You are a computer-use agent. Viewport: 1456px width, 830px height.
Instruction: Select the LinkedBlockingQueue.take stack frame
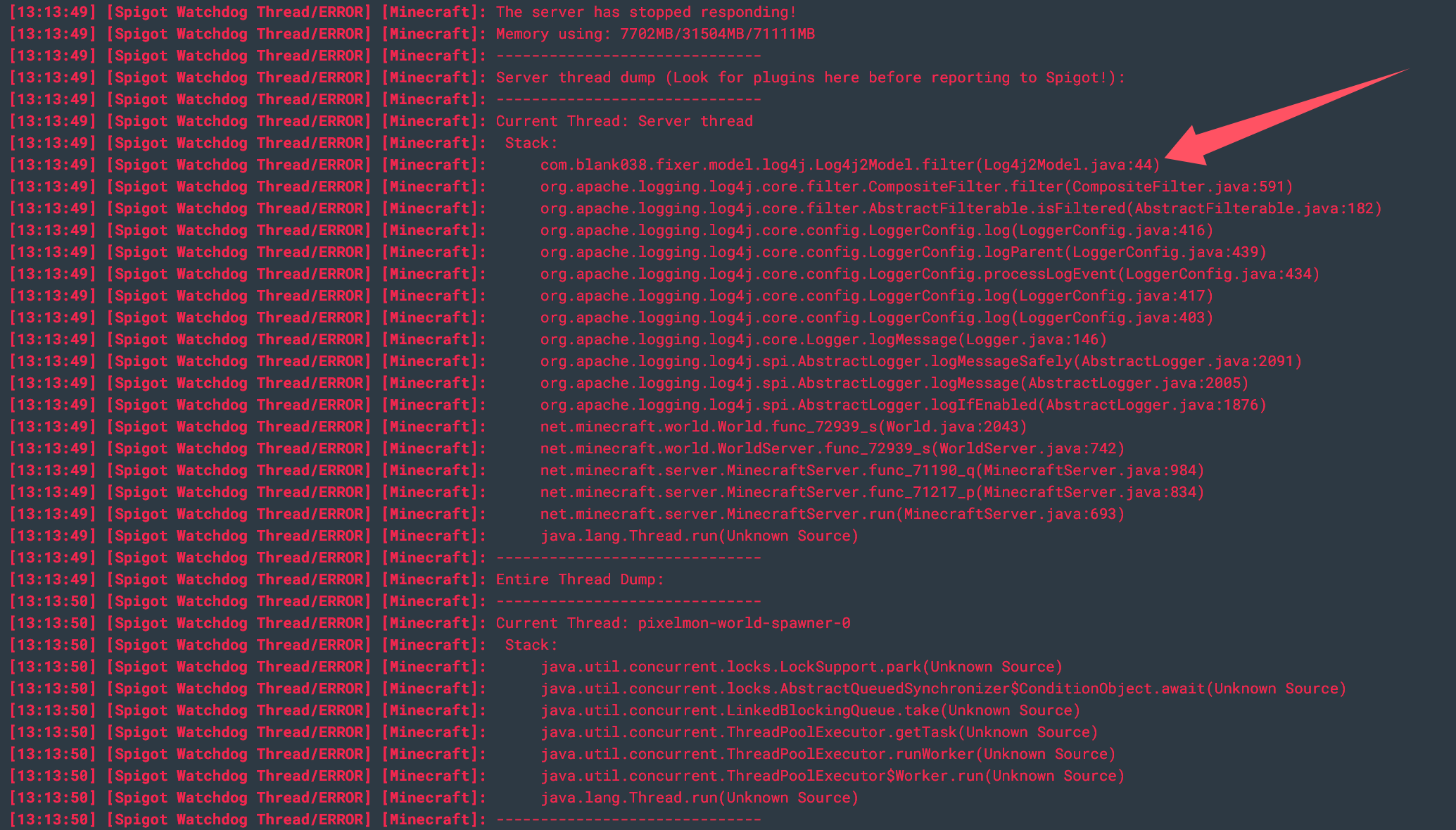coord(810,710)
